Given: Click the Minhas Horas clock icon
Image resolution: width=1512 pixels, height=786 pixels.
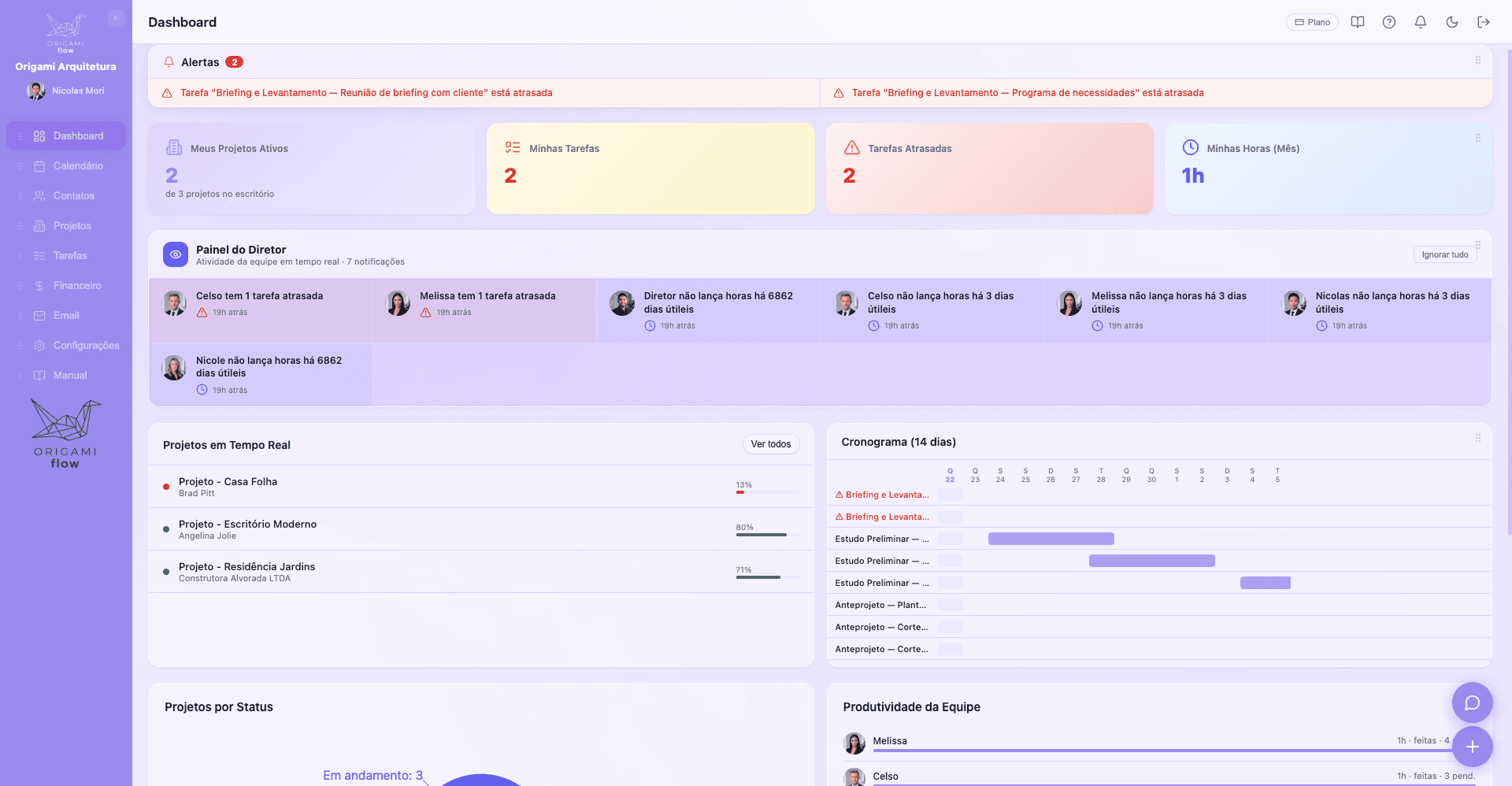Looking at the screenshot, I should point(1191,147).
